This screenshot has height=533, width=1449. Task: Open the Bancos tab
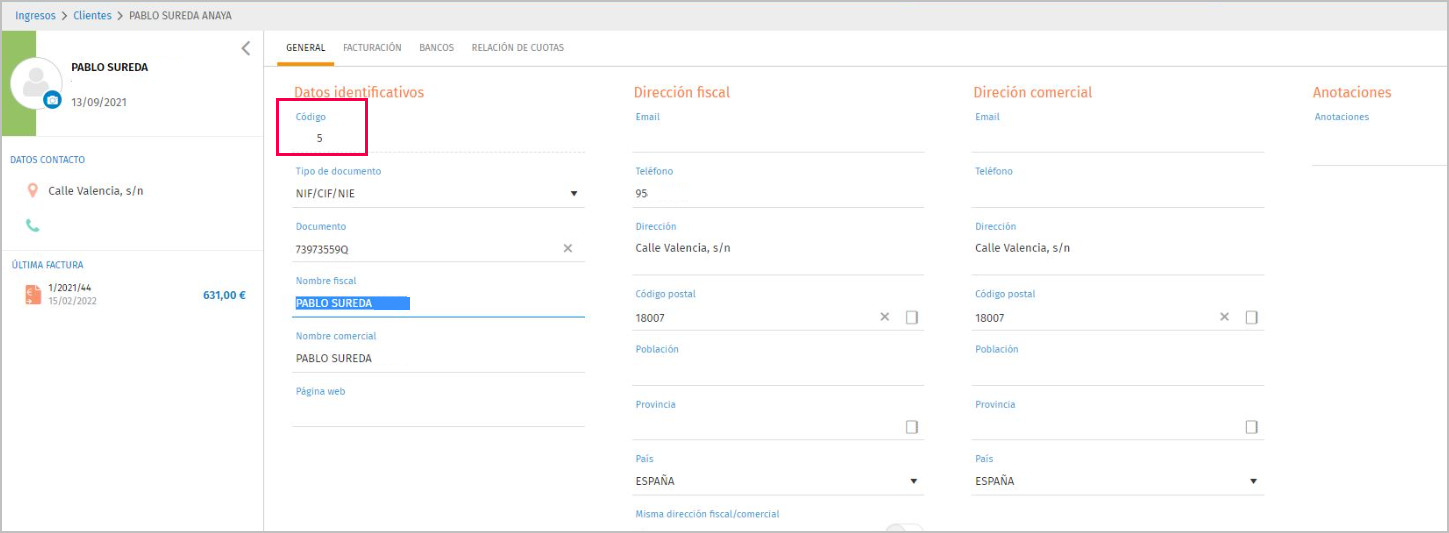(x=436, y=47)
